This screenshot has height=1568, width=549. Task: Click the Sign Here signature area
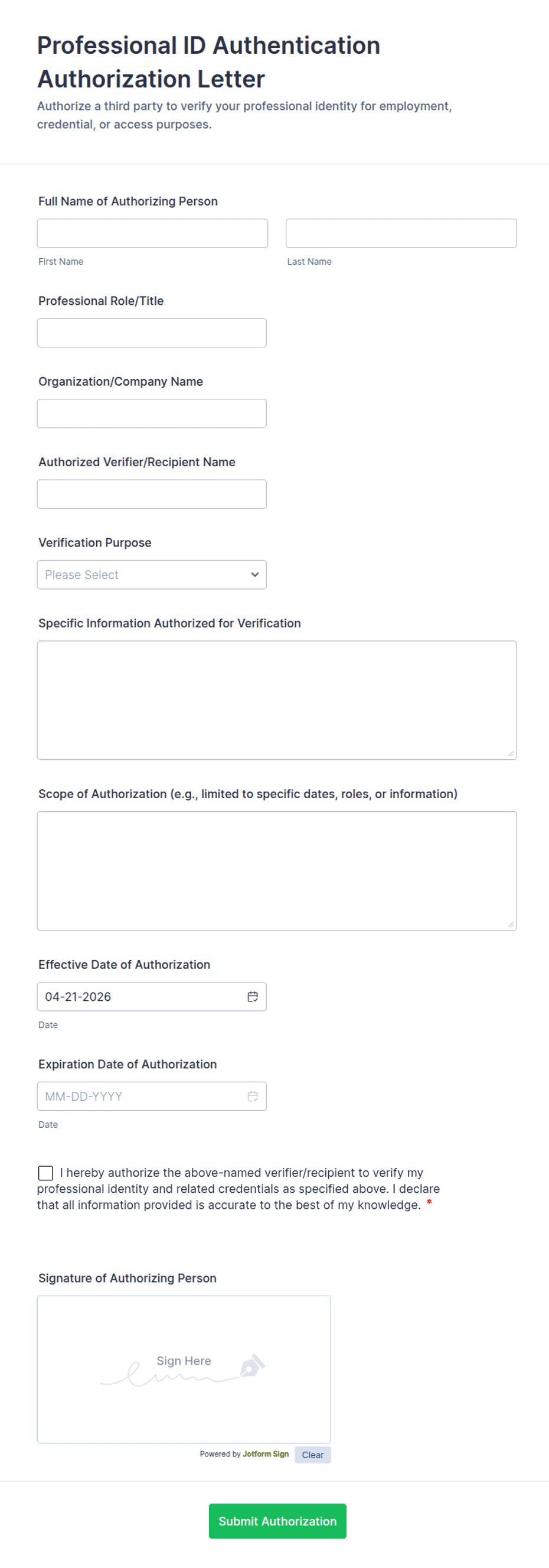[x=184, y=1369]
